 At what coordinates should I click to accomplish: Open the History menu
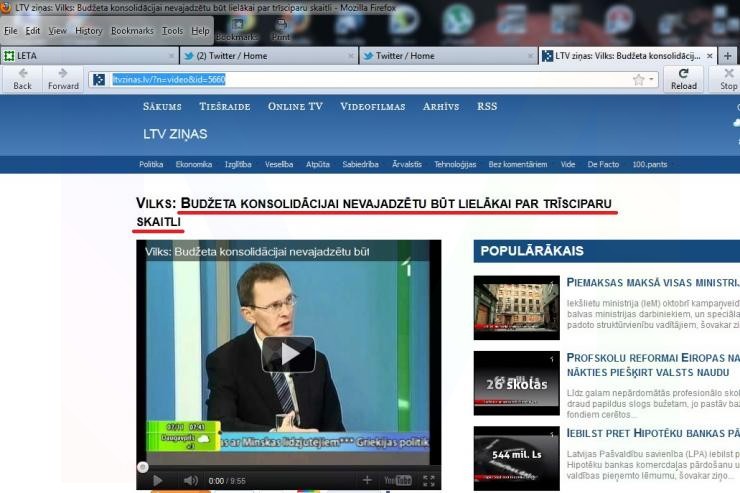pyautogui.click(x=89, y=31)
